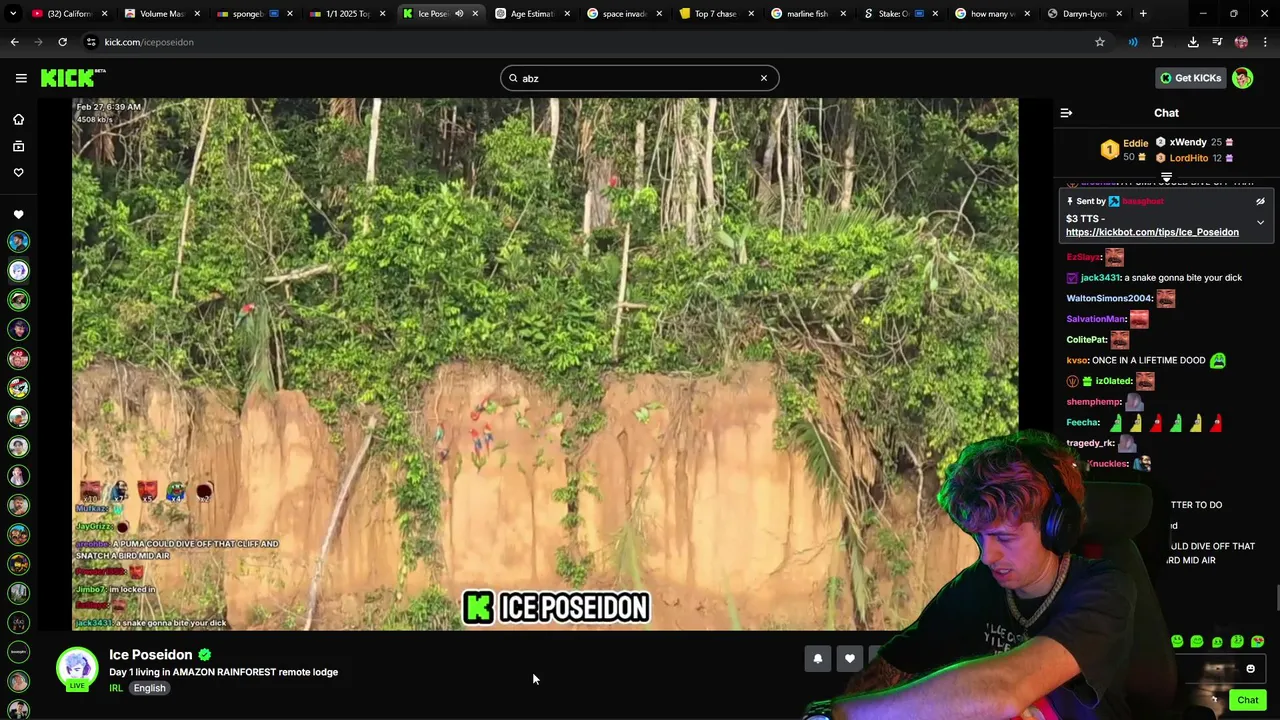Switch to the marline fish tab
The height and width of the screenshot is (720, 1280).
tap(806, 14)
